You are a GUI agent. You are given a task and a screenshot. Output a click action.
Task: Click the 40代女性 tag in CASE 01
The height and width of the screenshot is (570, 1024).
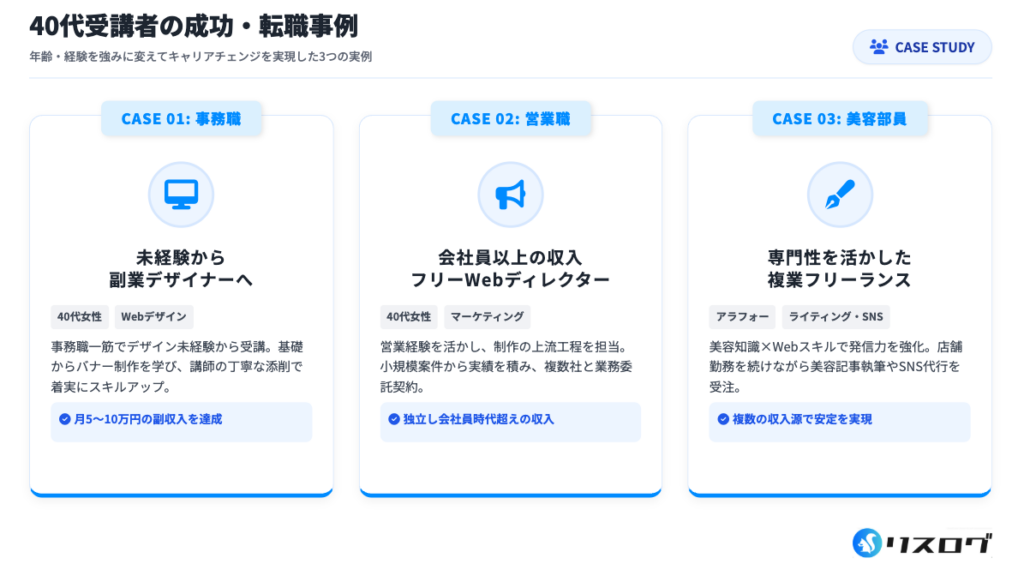[80, 317]
